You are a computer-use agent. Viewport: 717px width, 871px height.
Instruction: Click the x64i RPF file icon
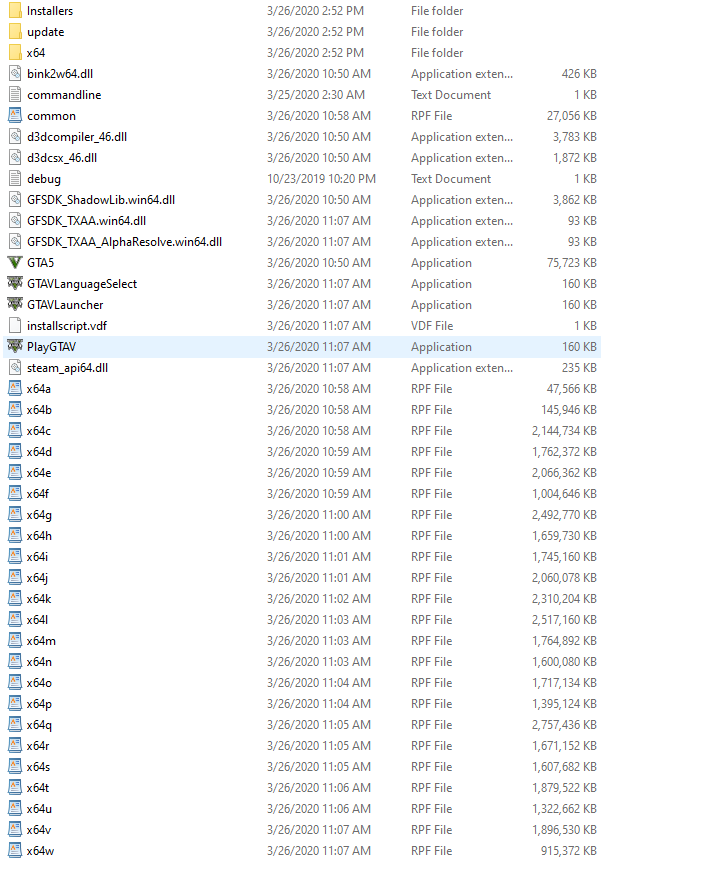coord(16,557)
